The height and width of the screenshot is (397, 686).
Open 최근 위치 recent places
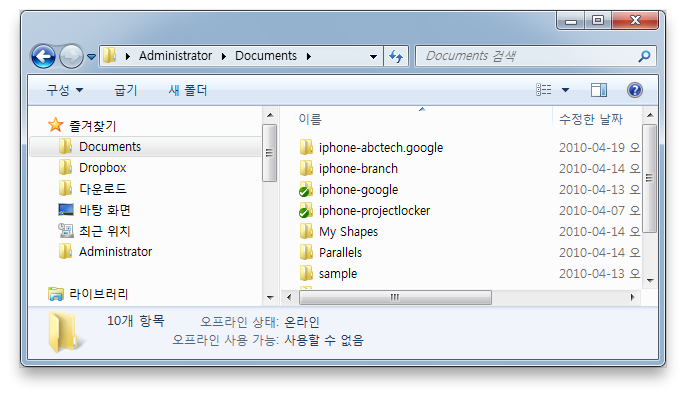pos(105,231)
